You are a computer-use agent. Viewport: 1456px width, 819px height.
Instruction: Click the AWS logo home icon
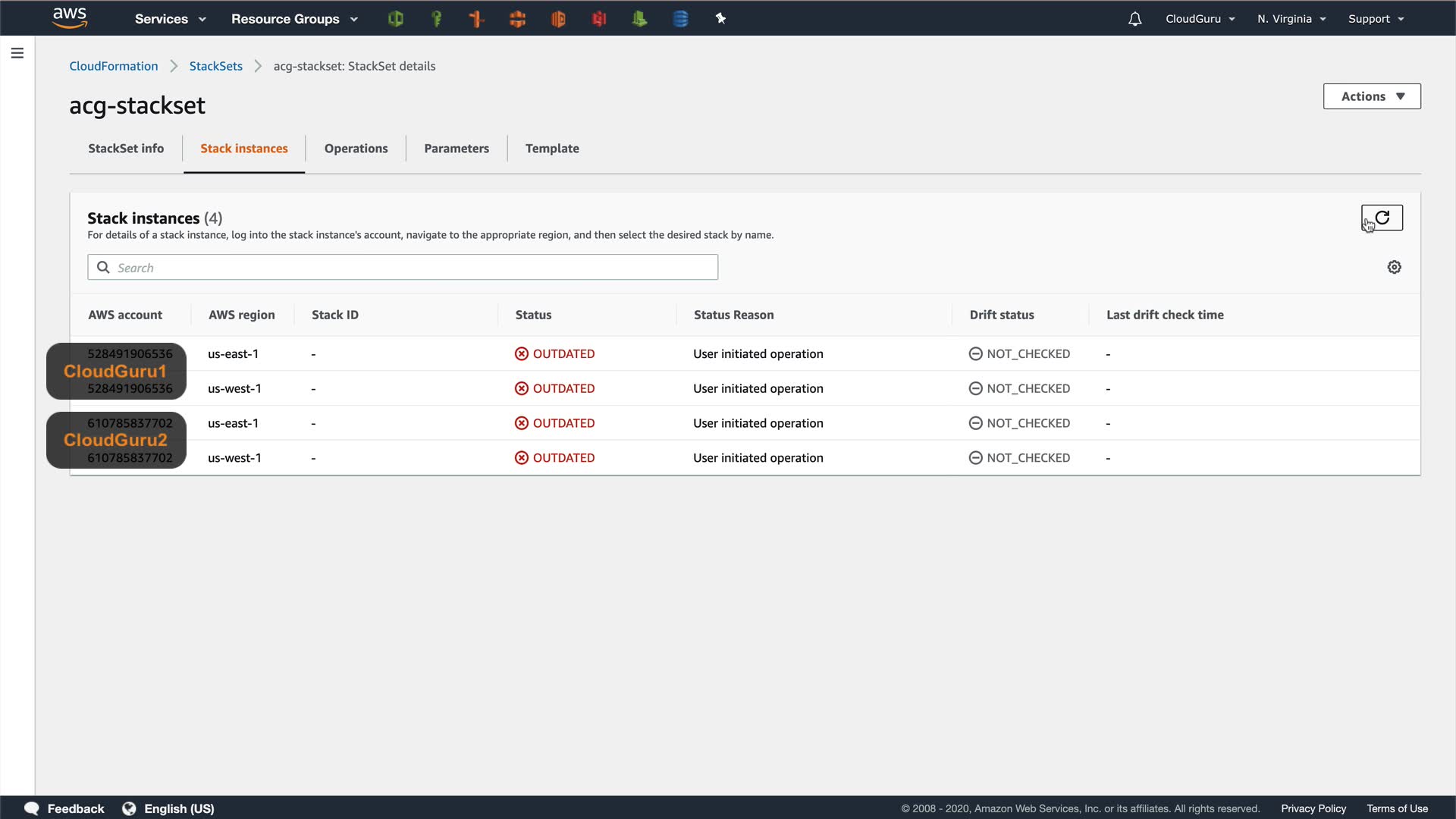pos(70,18)
